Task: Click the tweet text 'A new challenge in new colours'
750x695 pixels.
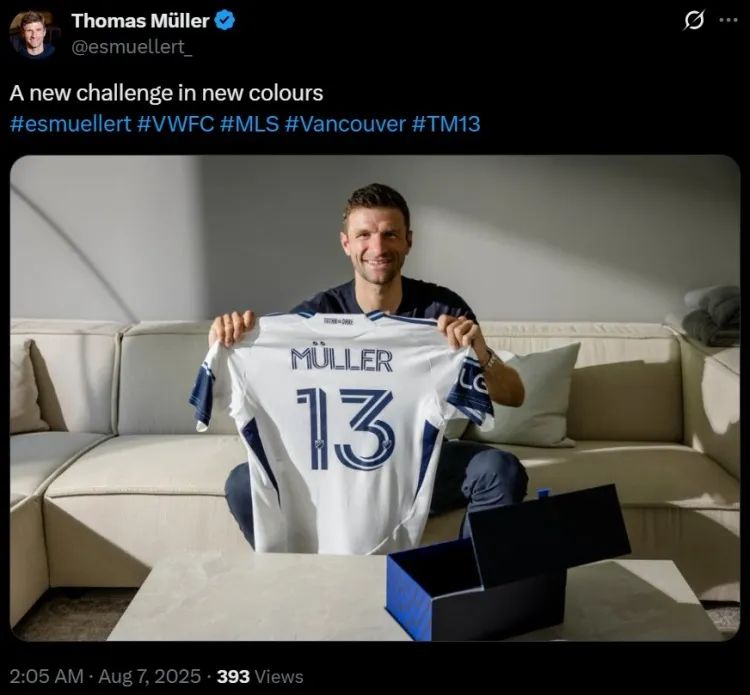Action: pos(166,93)
